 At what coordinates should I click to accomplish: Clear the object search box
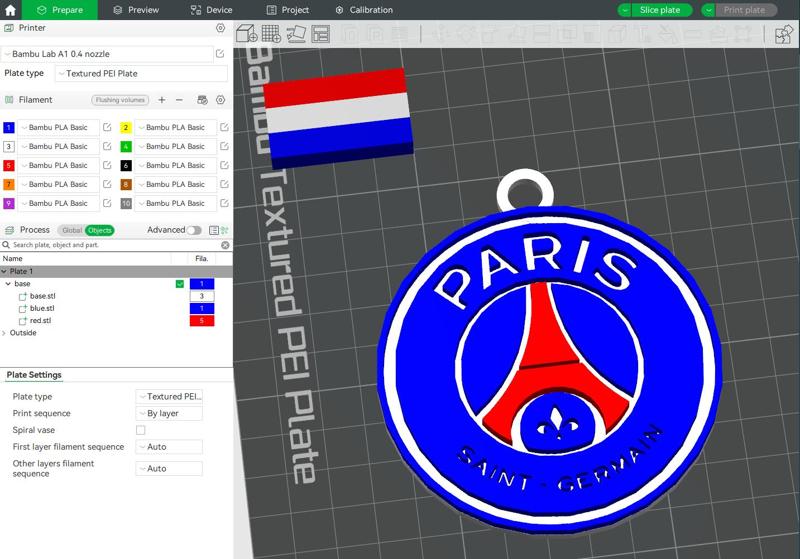point(225,245)
